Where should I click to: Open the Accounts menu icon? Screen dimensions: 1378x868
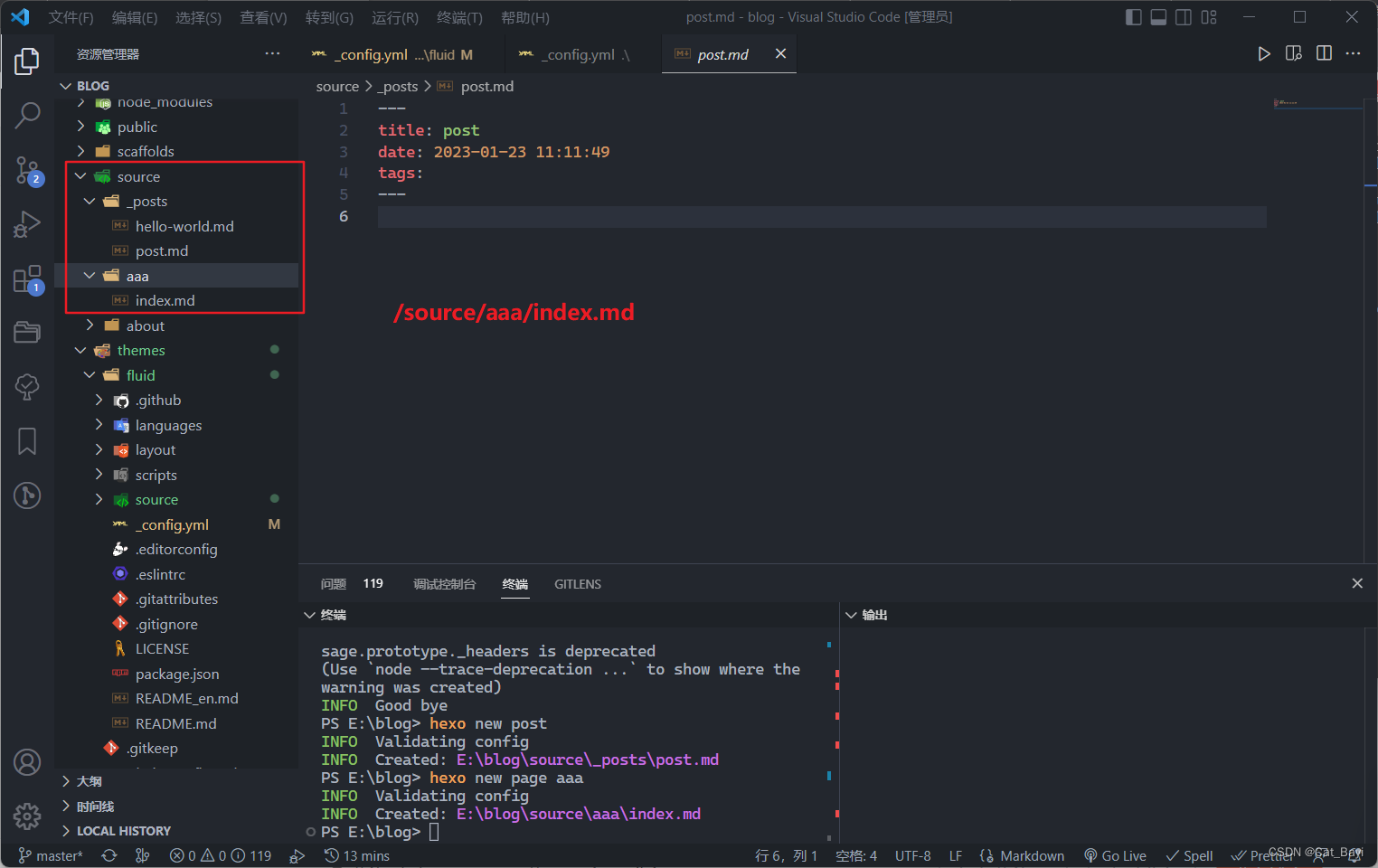(x=27, y=762)
